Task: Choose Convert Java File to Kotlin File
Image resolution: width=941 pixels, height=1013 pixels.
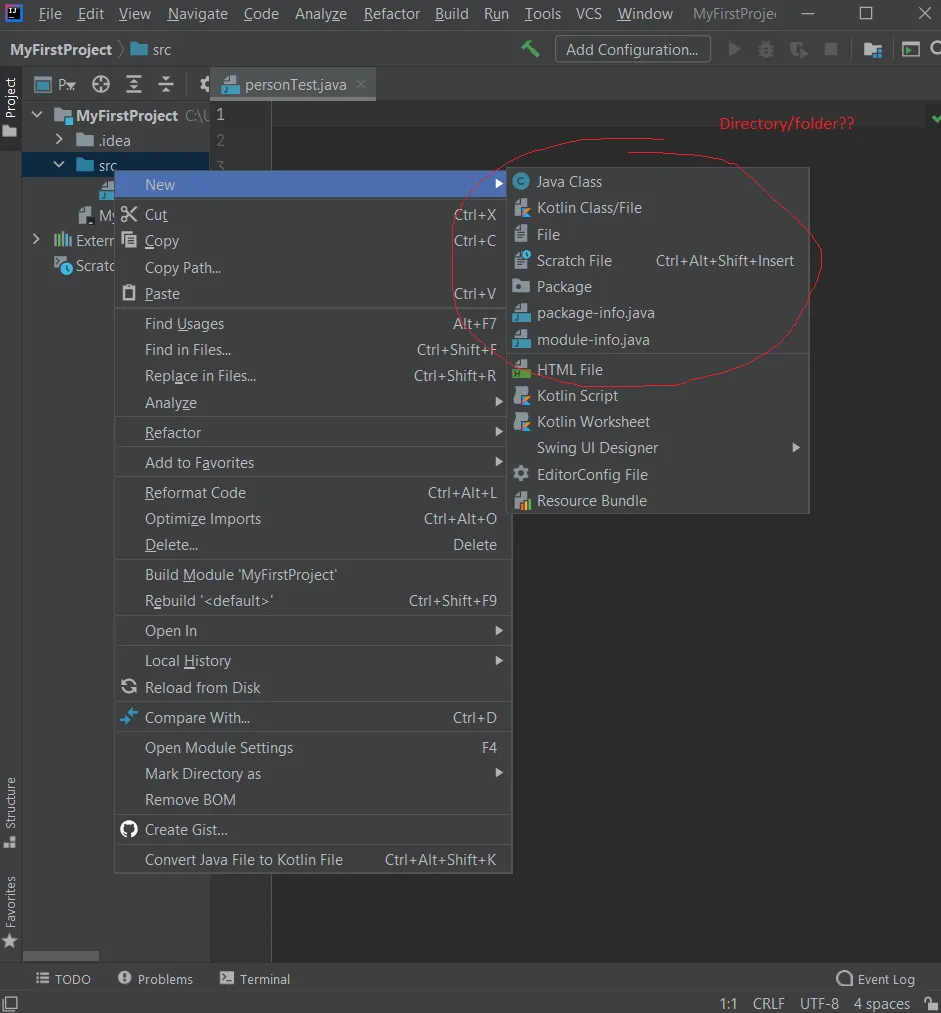Action: pyautogui.click(x=313, y=859)
